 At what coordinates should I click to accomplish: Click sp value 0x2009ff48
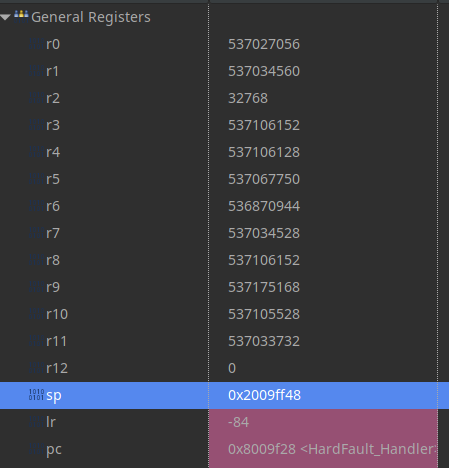coord(264,395)
